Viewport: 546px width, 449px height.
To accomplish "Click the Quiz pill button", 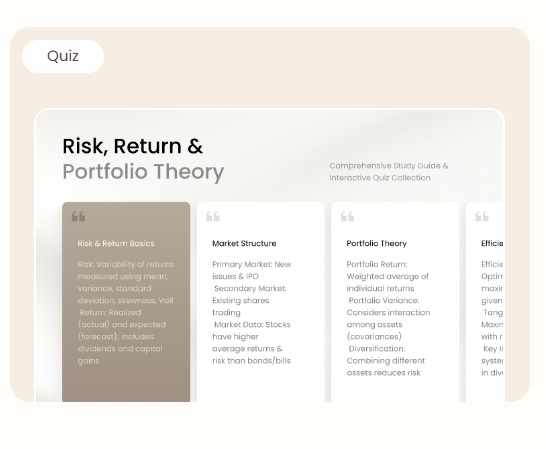I will click(63, 56).
